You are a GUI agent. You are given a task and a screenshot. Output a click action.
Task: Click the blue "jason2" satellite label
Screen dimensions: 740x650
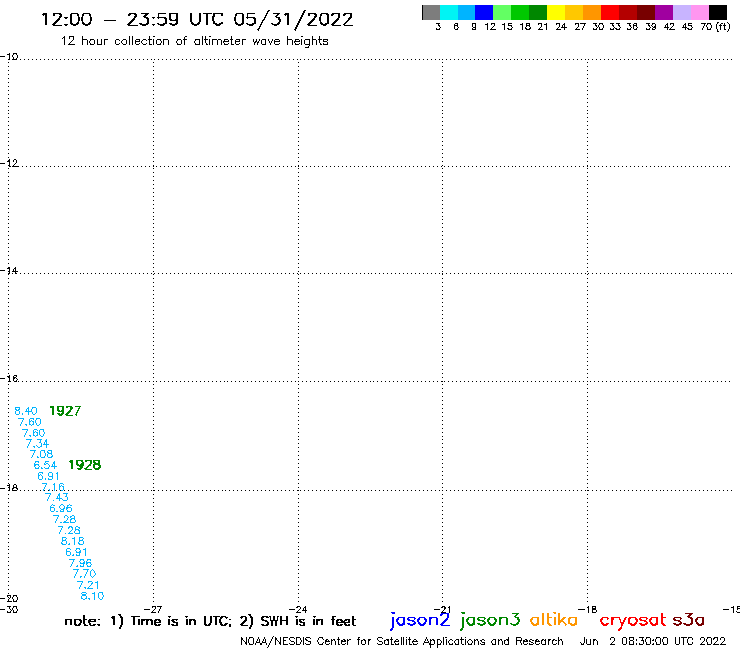[420, 620]
